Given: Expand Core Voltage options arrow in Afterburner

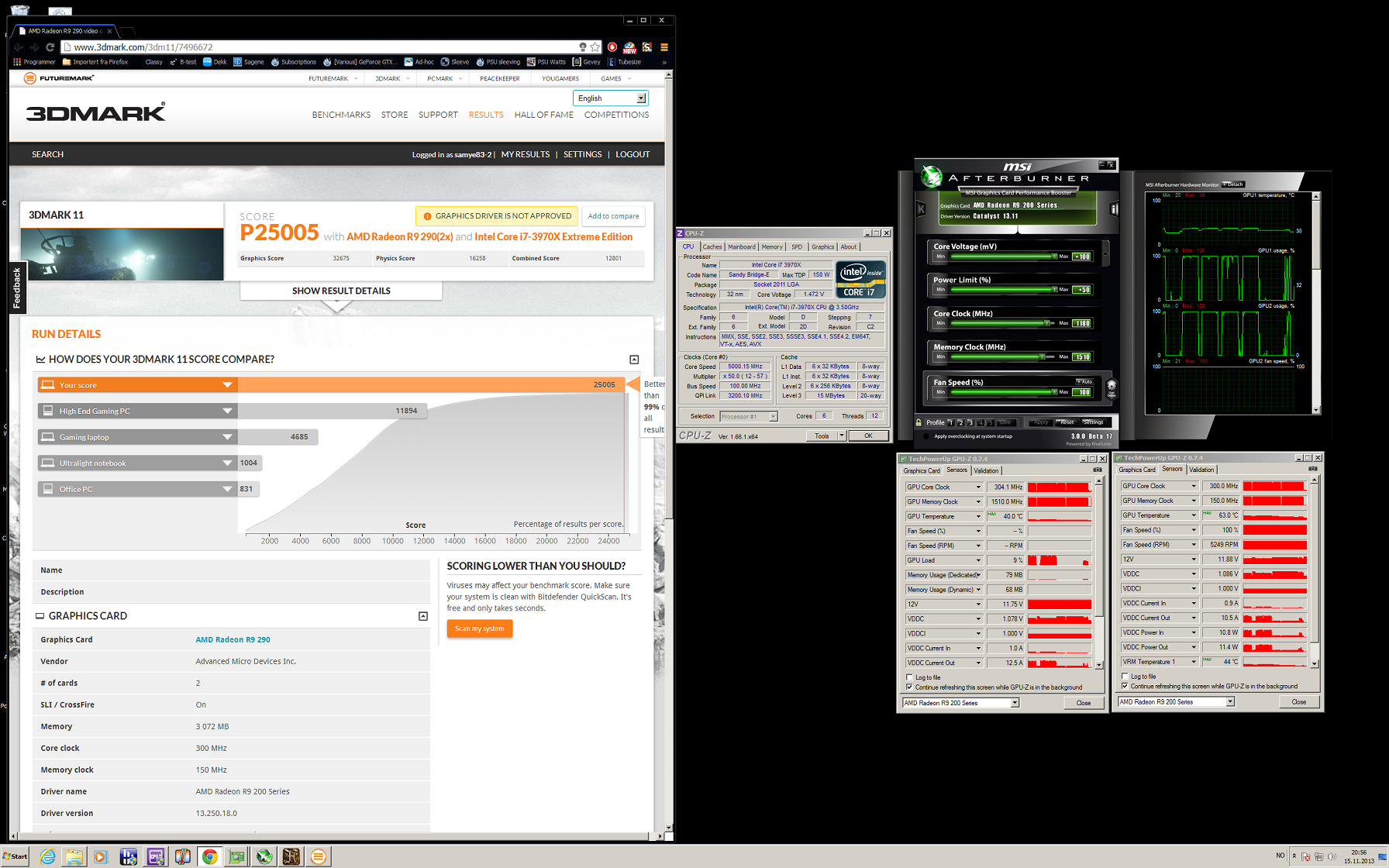Looking at the screenshot, I should (x=1105, y=253).
